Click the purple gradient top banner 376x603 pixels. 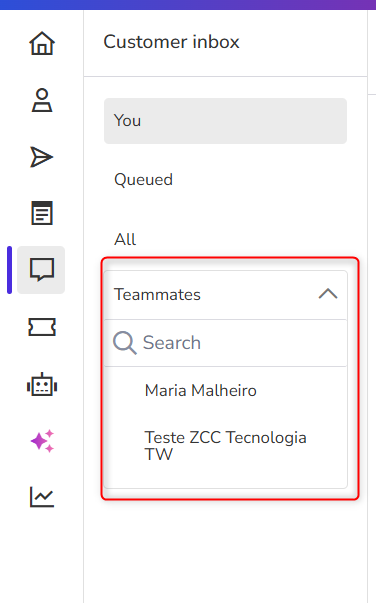coord(188,5)
